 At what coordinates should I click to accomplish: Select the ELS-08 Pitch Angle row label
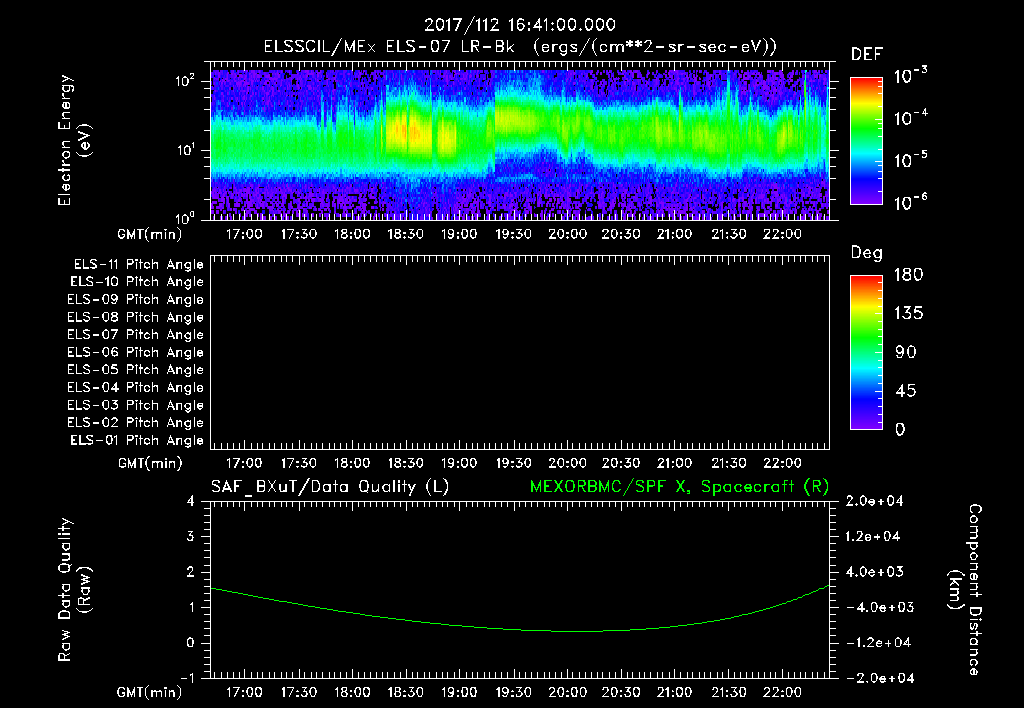[x=135, y=317]
